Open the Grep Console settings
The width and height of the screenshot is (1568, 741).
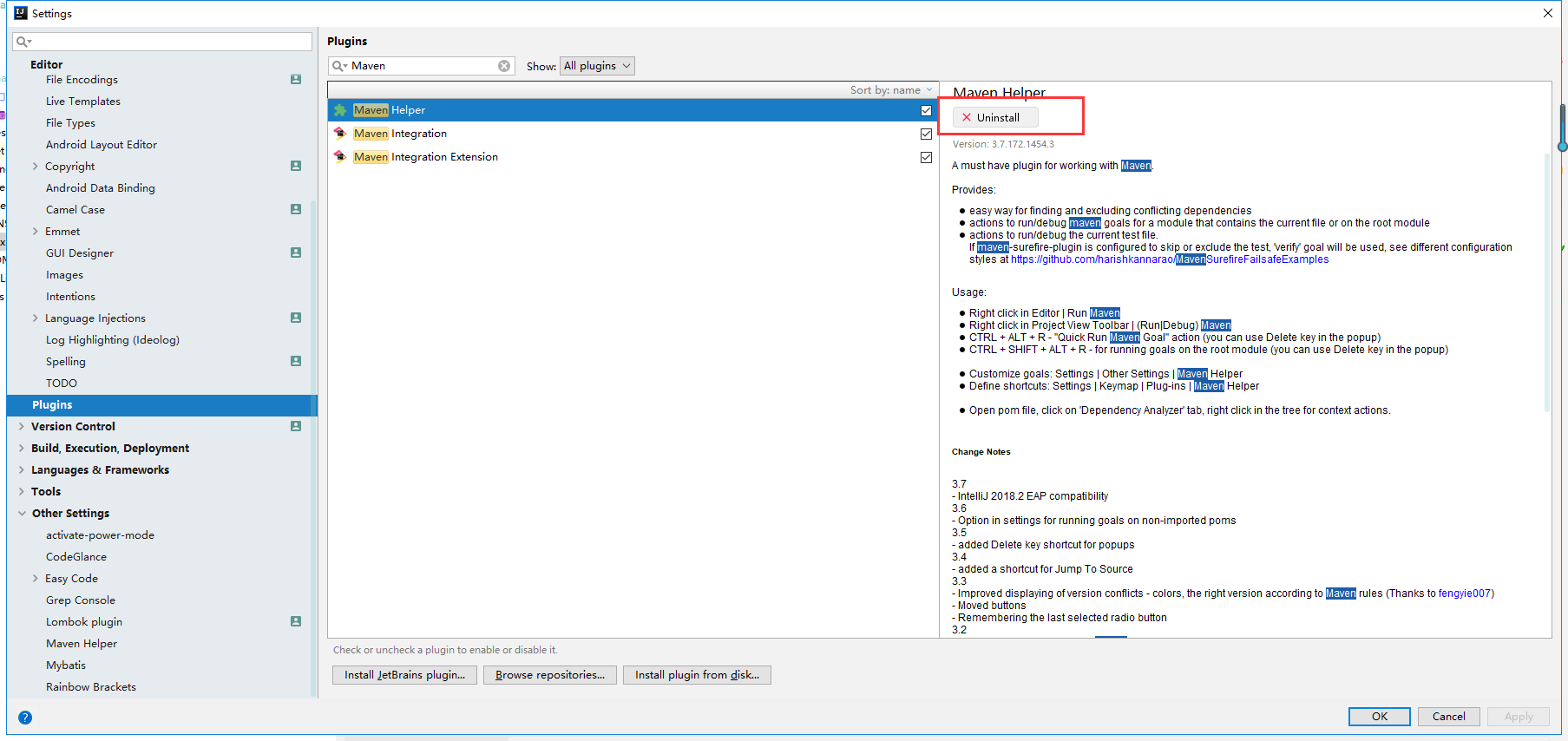click(81, 600)
